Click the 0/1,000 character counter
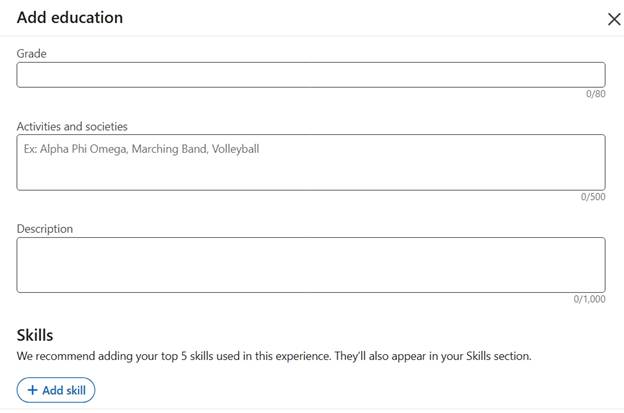Screen dimensions: 624x413 click(x=589, y=299)
